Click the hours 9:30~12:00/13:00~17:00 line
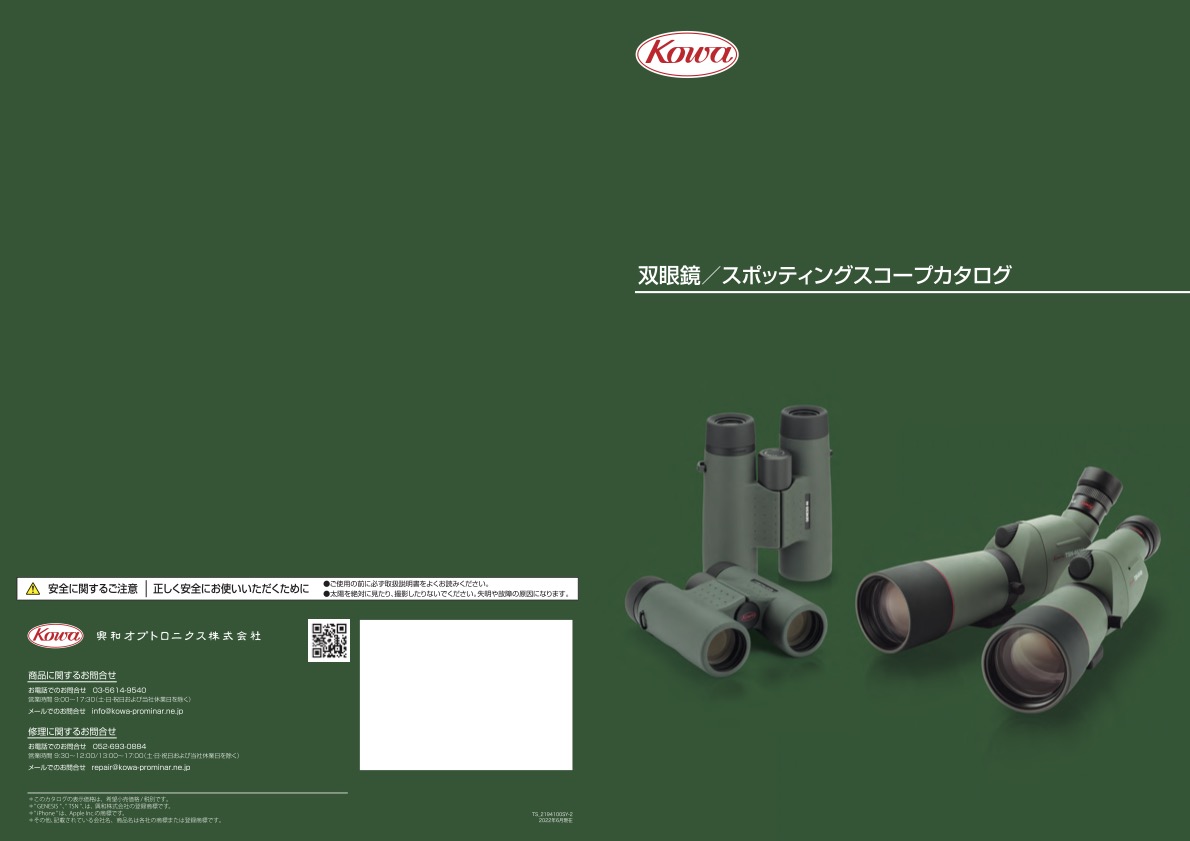This screenshot has height=841, width=1190. click(x=134, y=756)
